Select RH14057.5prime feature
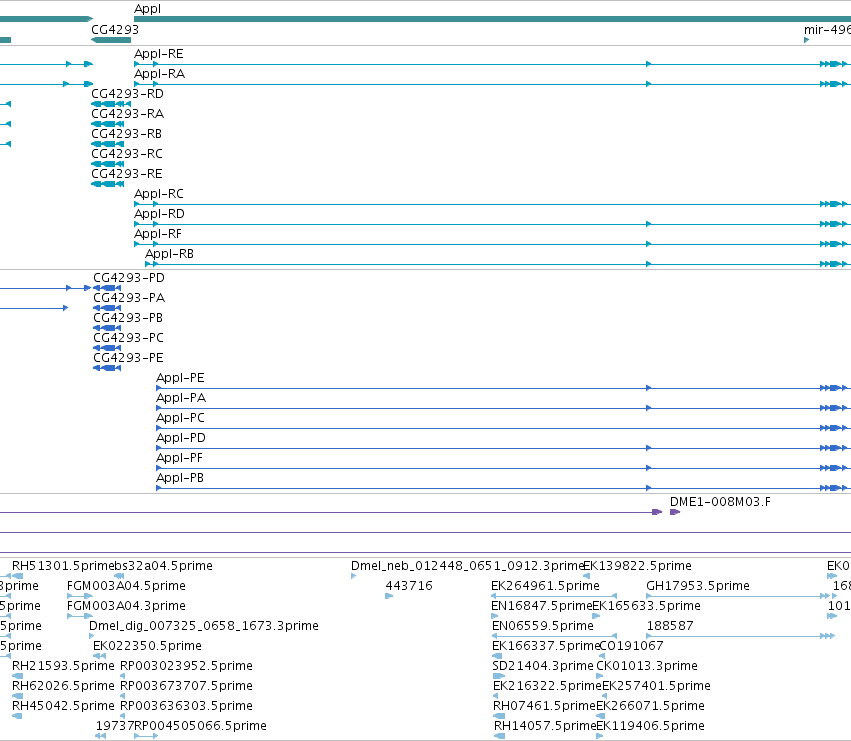The height and width of the screenshot is (741, 851). point(545,726)
